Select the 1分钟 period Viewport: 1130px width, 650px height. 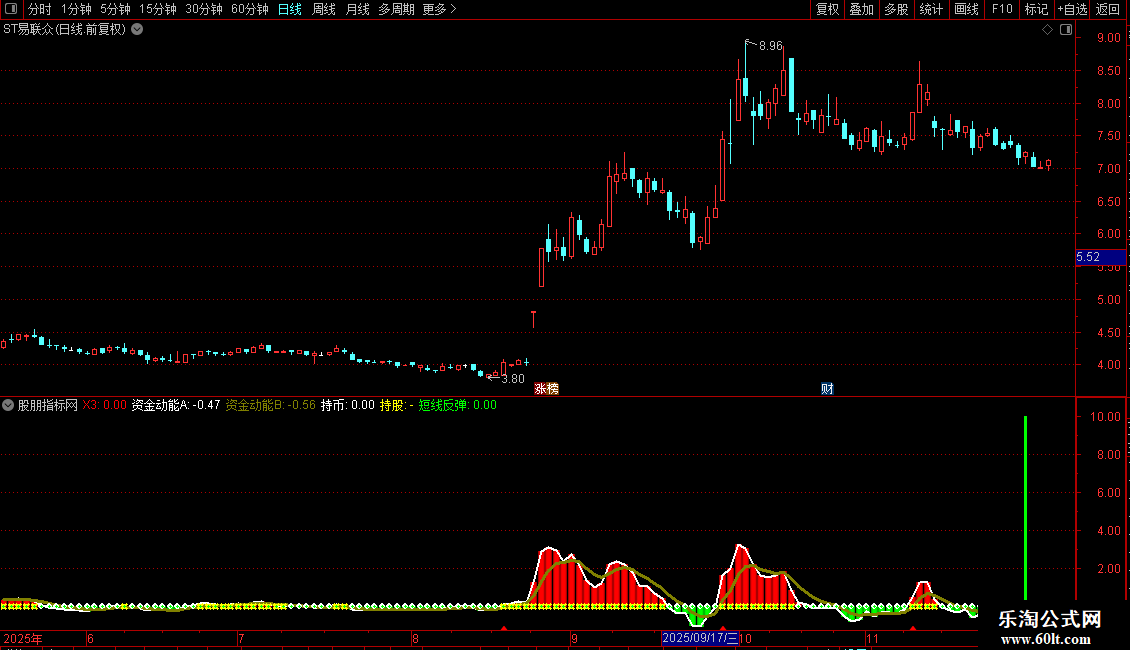[76, 9]
